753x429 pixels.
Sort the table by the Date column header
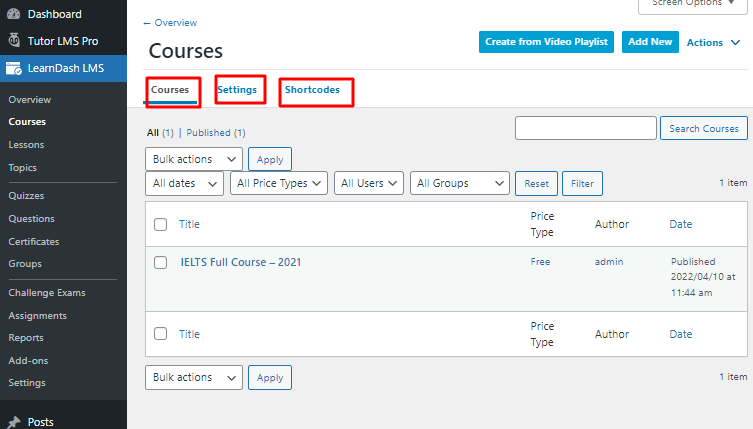click(x=680, y=224)
